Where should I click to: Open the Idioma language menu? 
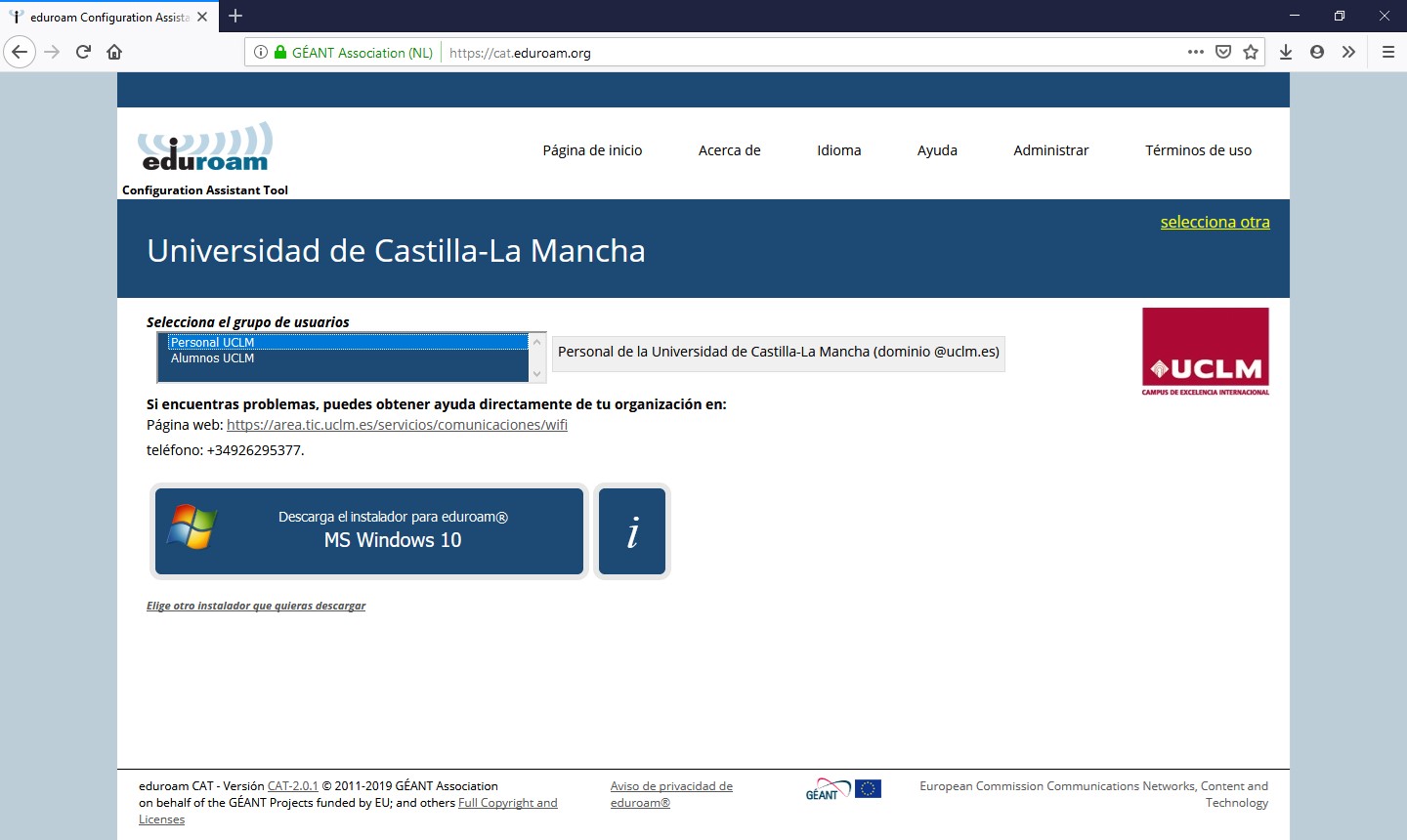pyautogui.click(x=839, y=150)
